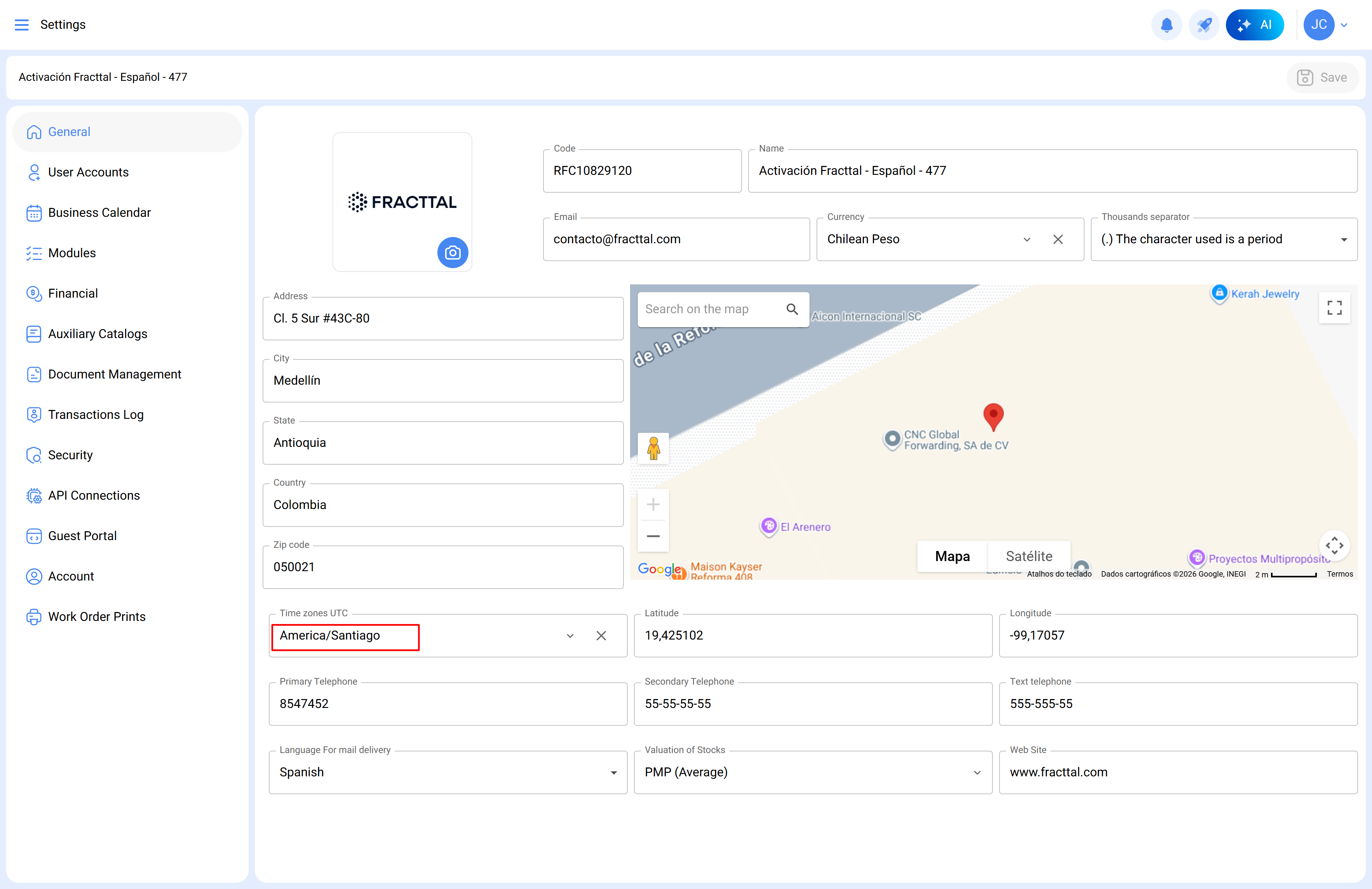Open the User Accounts settings section

click(x=88, y=172)
